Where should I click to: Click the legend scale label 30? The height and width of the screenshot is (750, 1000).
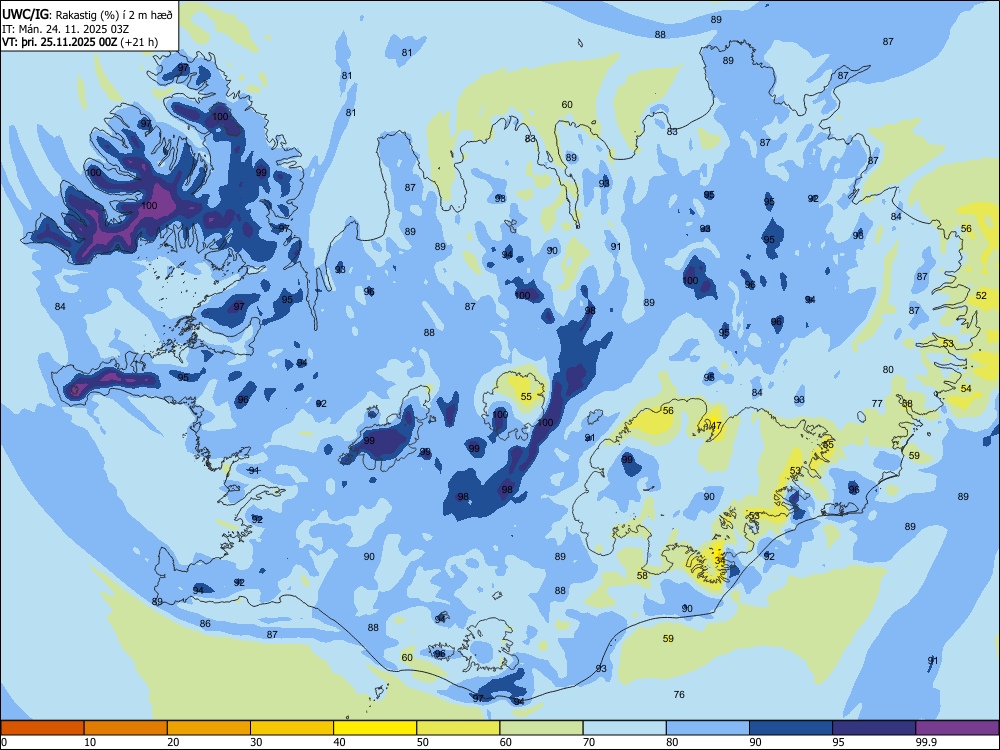click(256, 742)
